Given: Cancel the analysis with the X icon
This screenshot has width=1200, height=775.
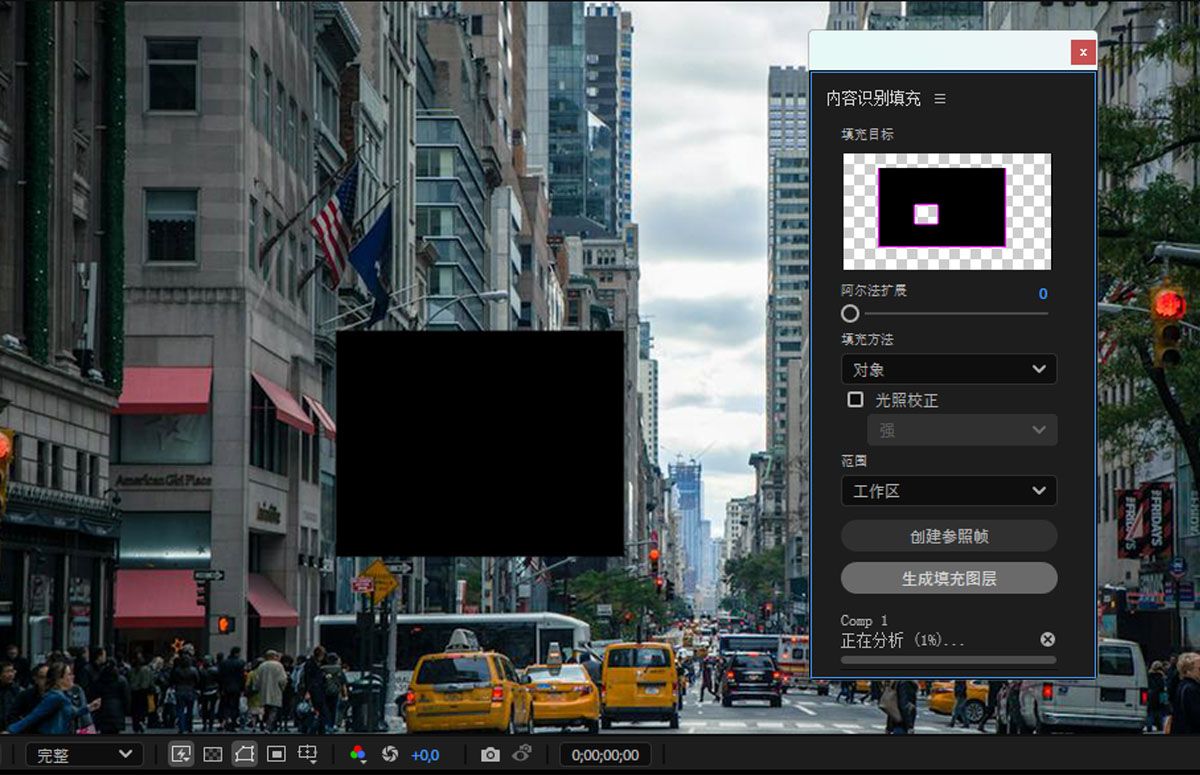Looking at the screenshot, I should [1047, 639].
